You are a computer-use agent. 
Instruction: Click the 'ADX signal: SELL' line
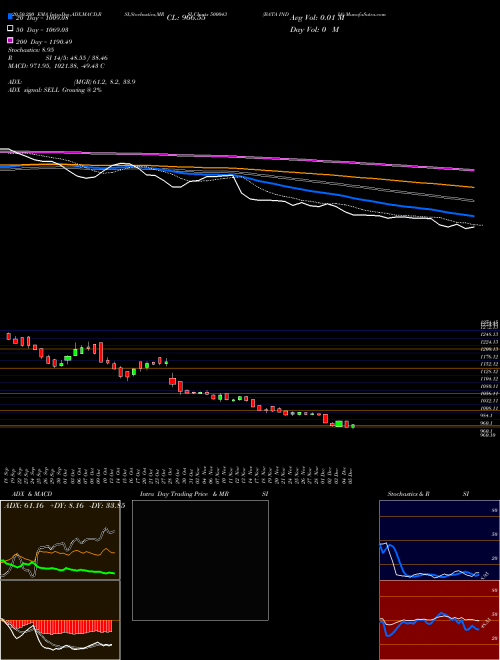pyautogui.click(x=55, y=90)
